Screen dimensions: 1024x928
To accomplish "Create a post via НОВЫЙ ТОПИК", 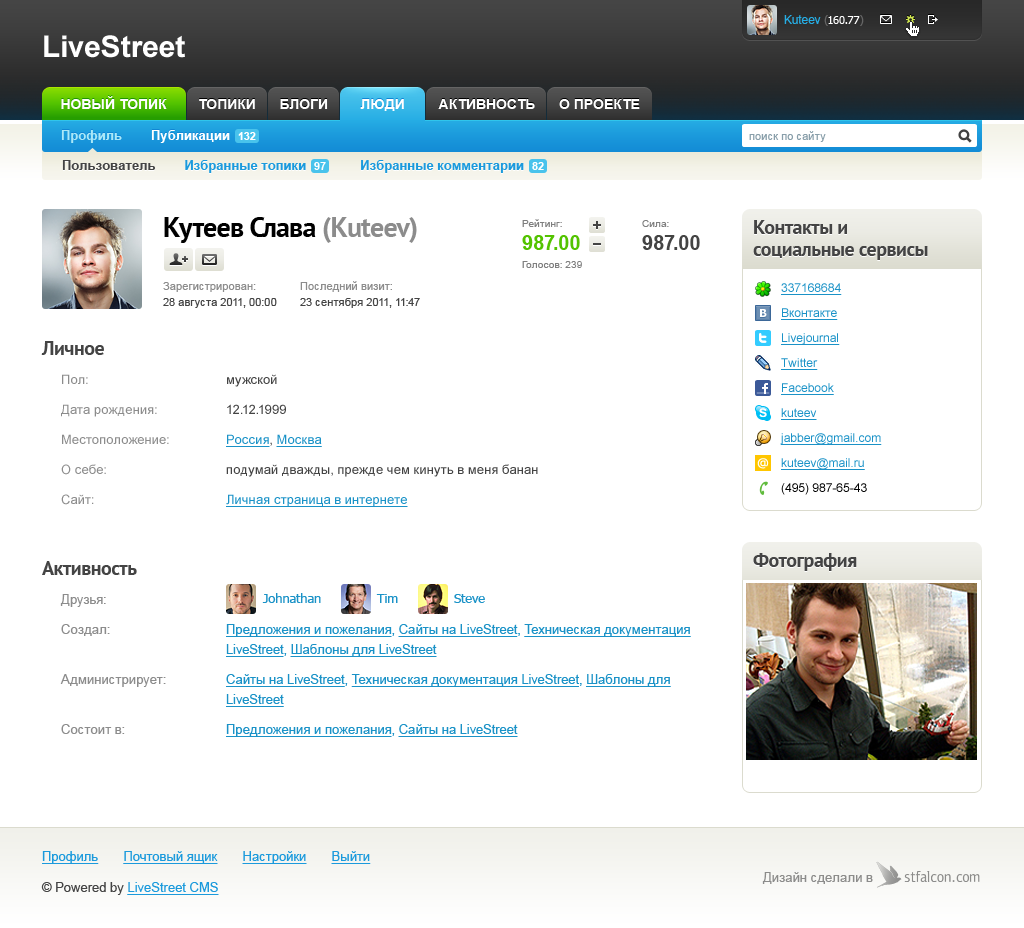I will tap(113, 104).
